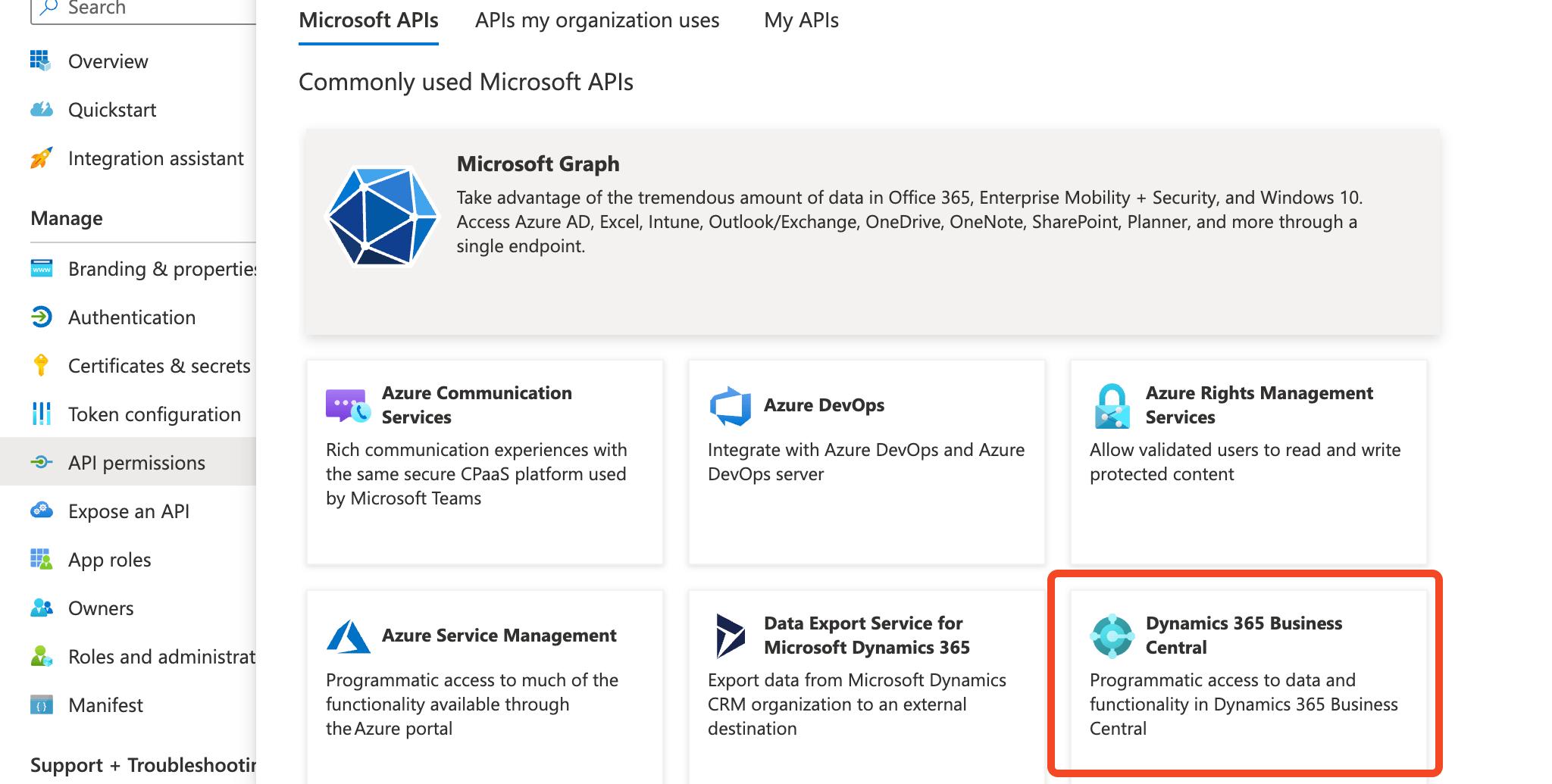
Task: Choose Azure Communication Services card title
Action: coord(477,405)
